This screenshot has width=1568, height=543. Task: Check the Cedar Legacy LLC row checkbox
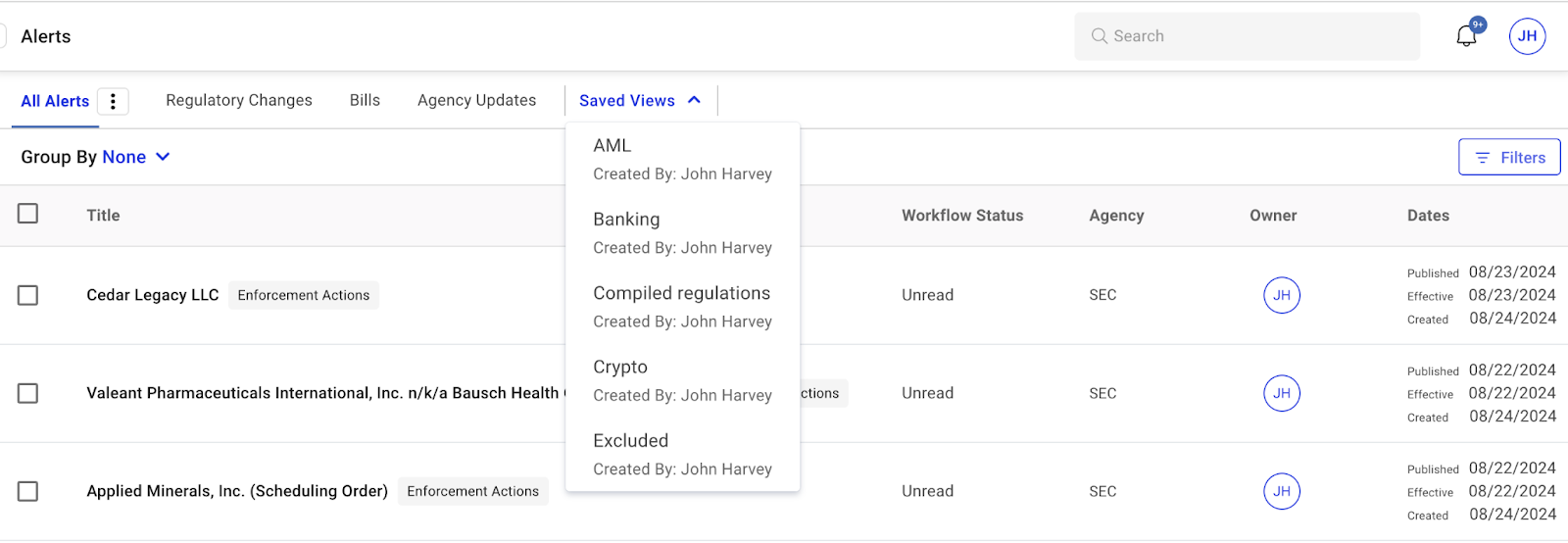(x=27, y=295)
